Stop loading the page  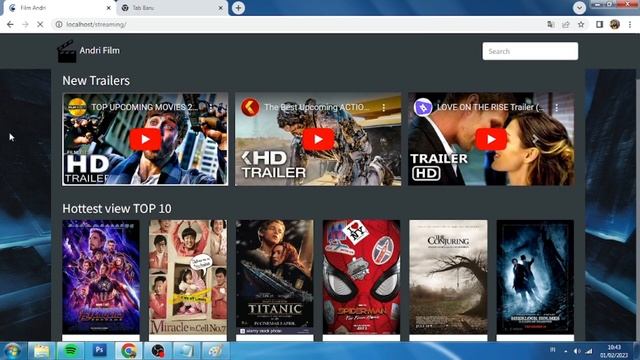point(40,24)
